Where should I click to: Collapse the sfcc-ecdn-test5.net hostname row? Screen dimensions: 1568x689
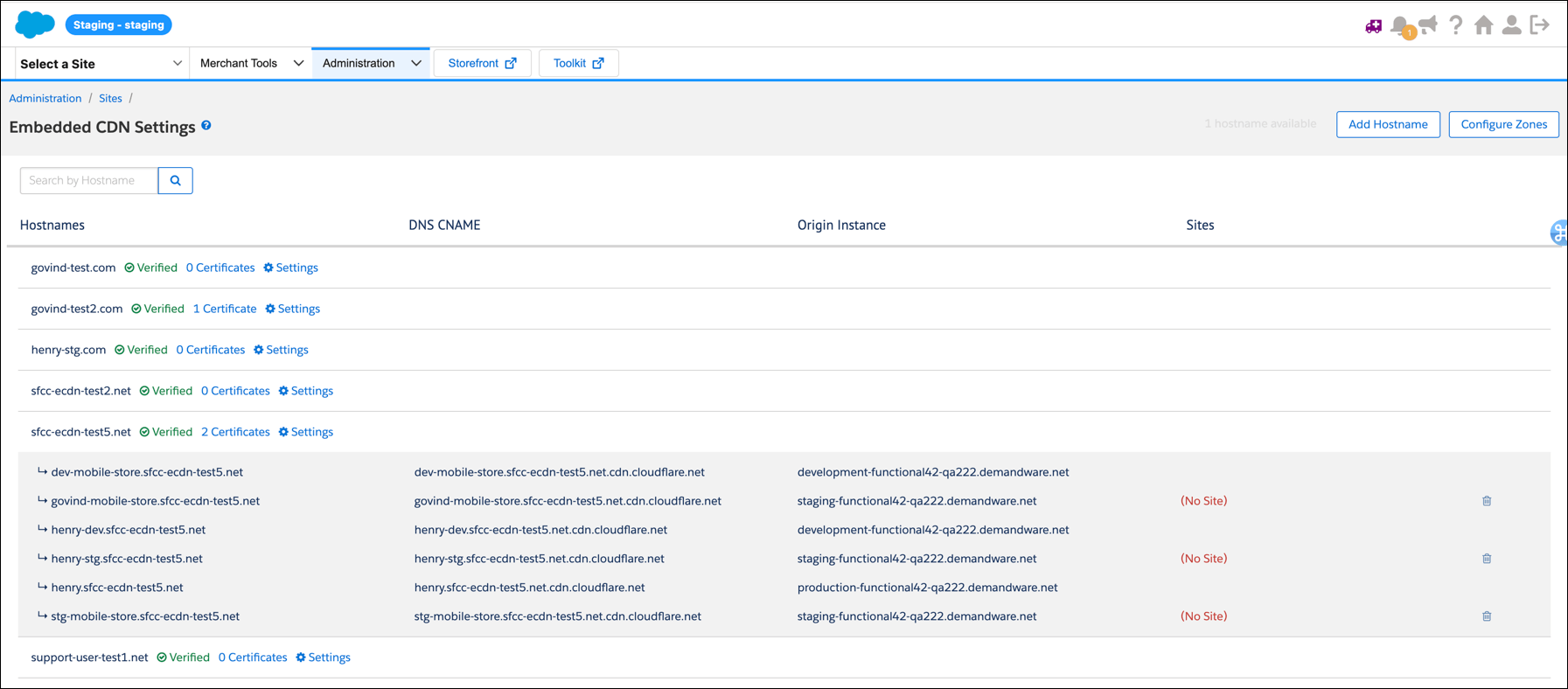click(80, 432)
